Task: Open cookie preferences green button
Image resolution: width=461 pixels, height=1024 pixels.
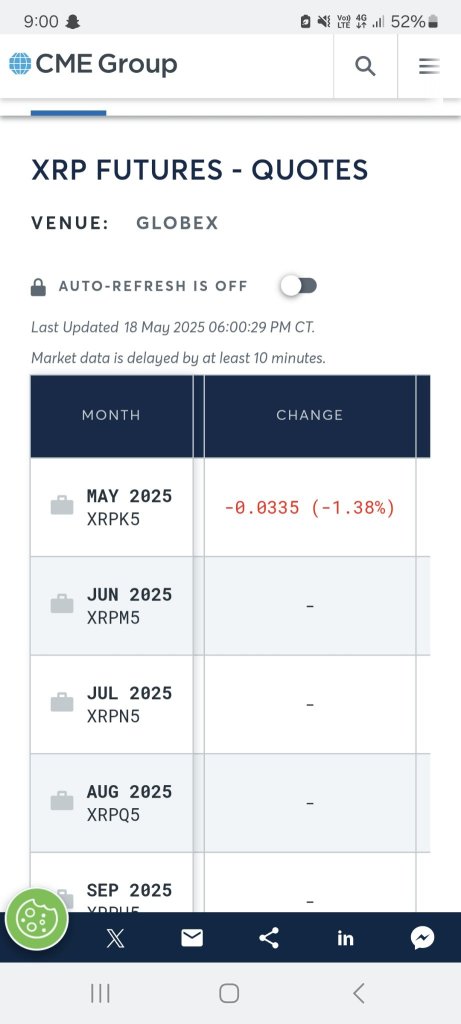Action: 37,920
